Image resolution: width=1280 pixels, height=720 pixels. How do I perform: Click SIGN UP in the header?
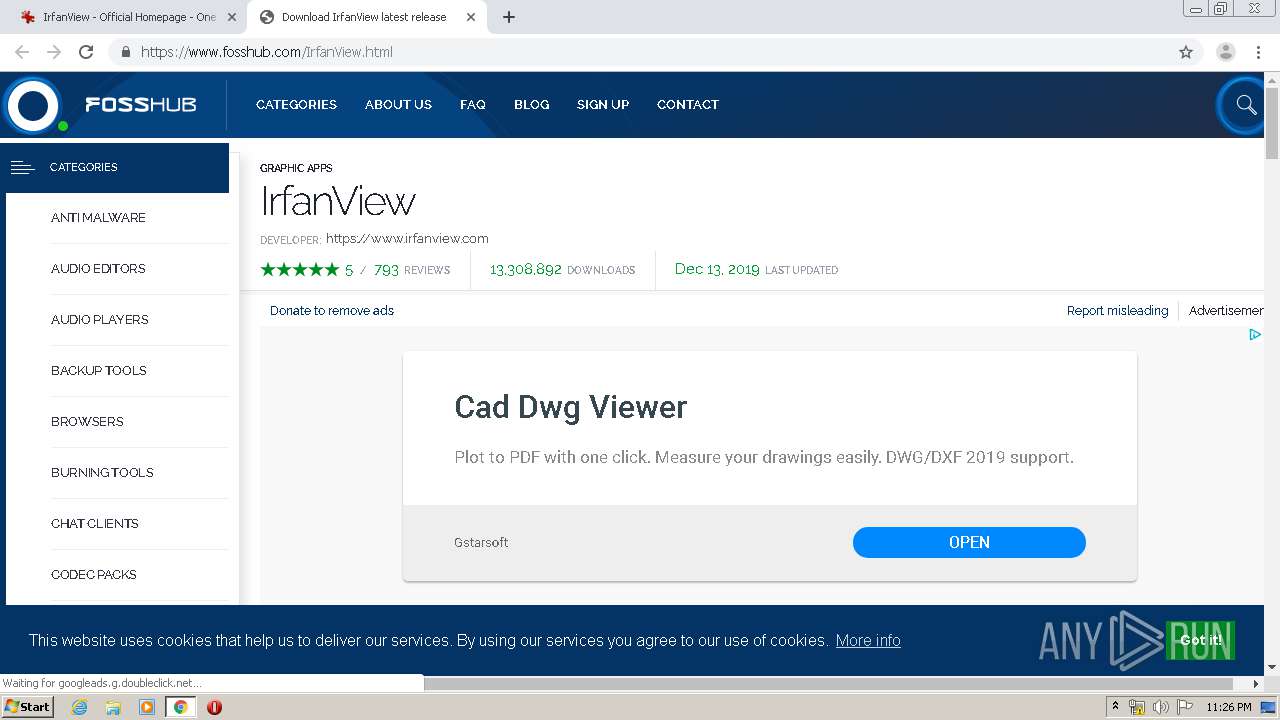click(x=603, y=104)
